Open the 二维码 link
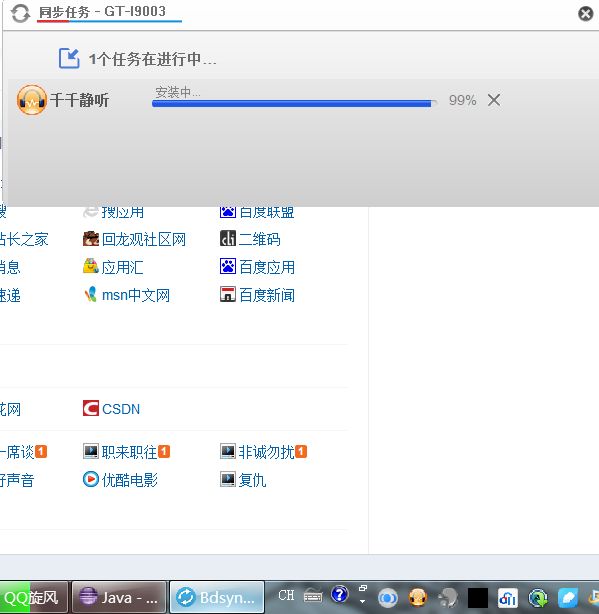This screenshot has height=614, width=599. [259, 239]
